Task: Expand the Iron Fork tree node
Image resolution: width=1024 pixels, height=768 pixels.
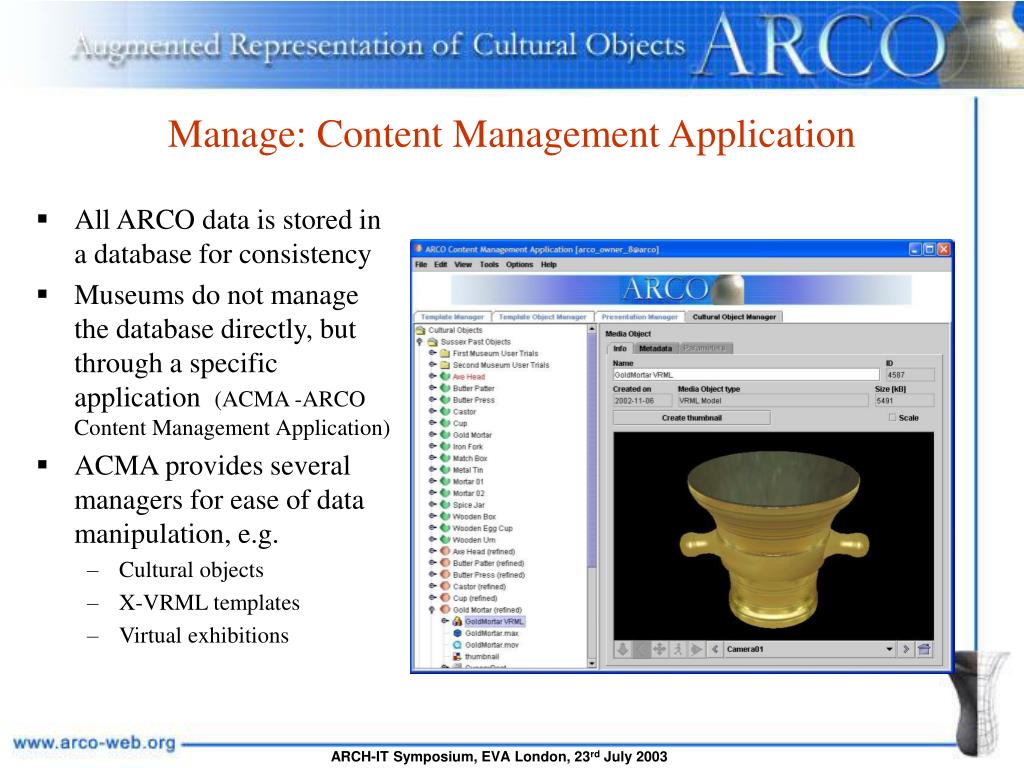Action: (x=432, y=447)
